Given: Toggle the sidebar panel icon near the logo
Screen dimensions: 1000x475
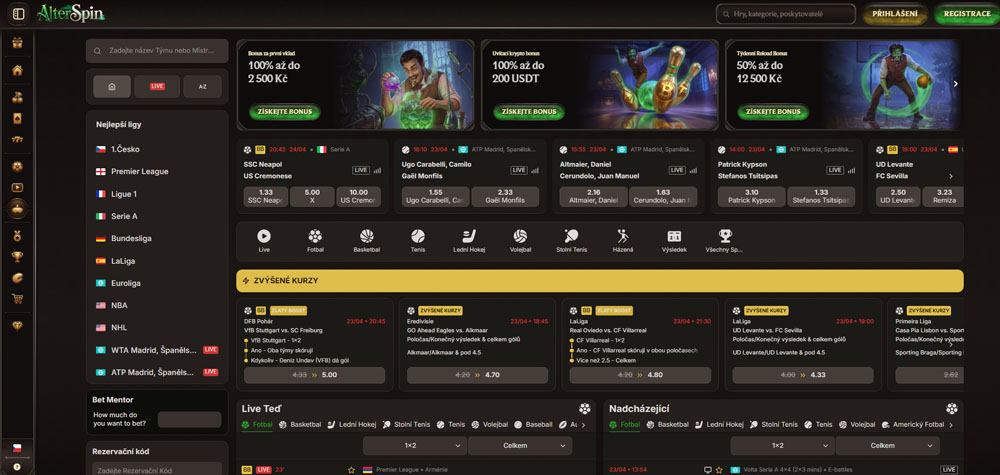Looking at the screenshot, I should [18, 13].
